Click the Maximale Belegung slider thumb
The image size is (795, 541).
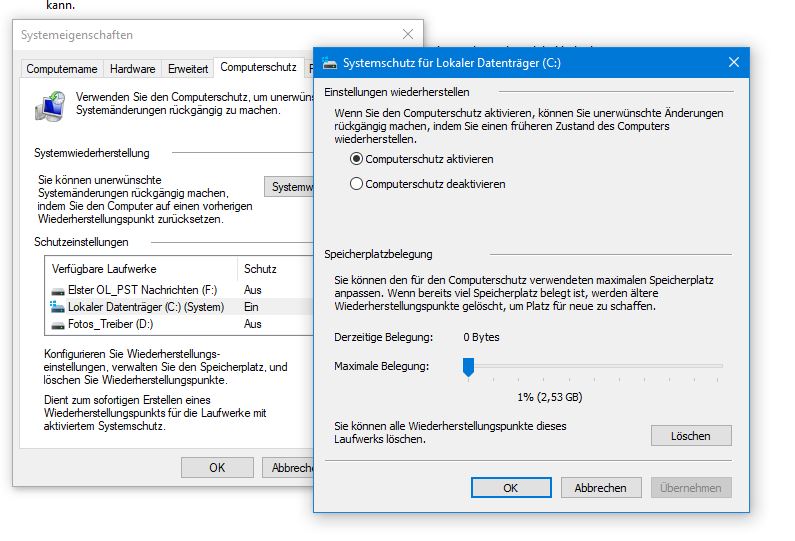(x=468, y=367)
